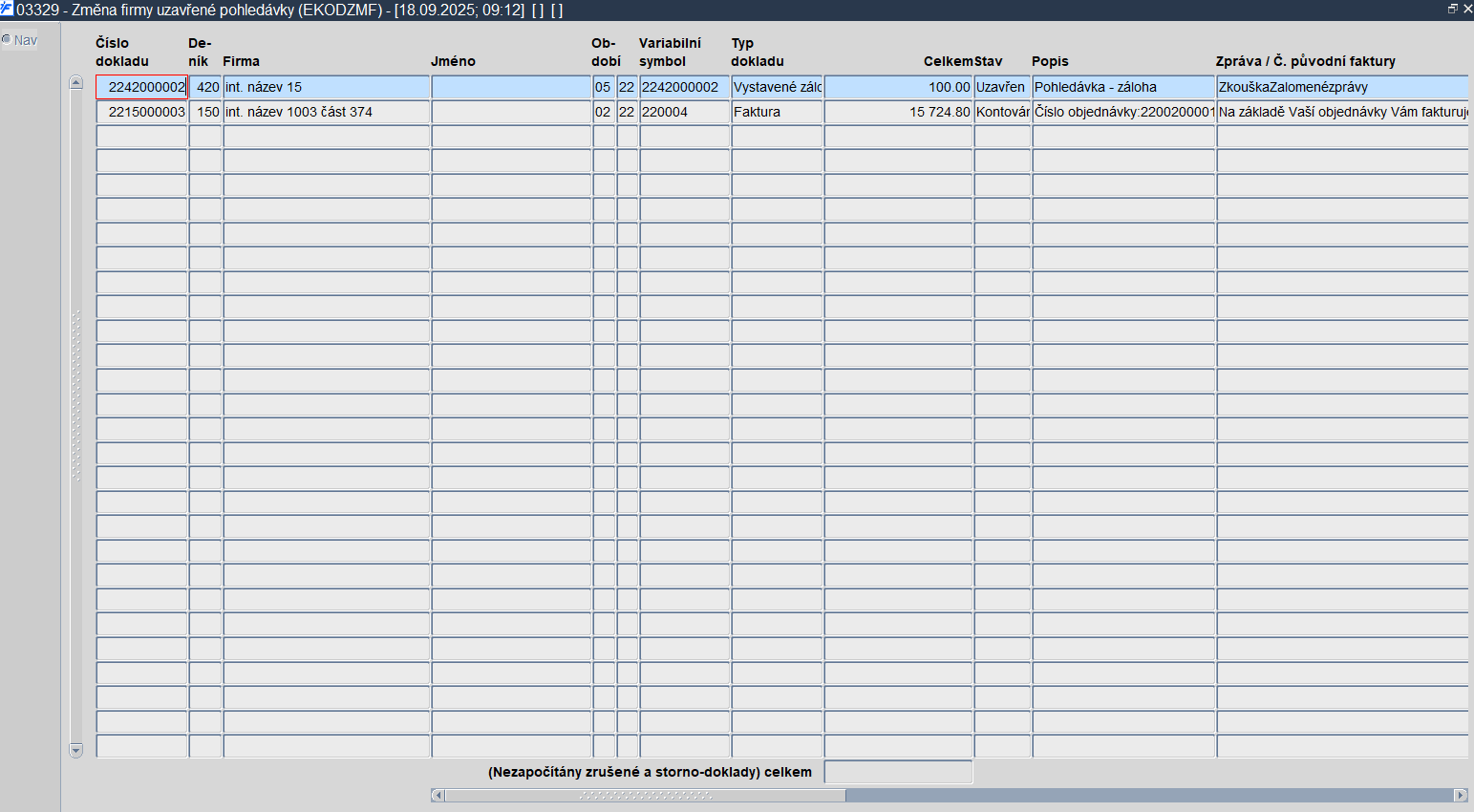1474x812 pixels.
Task: Click the Deník cell with value 420
Action: (205, 87)
